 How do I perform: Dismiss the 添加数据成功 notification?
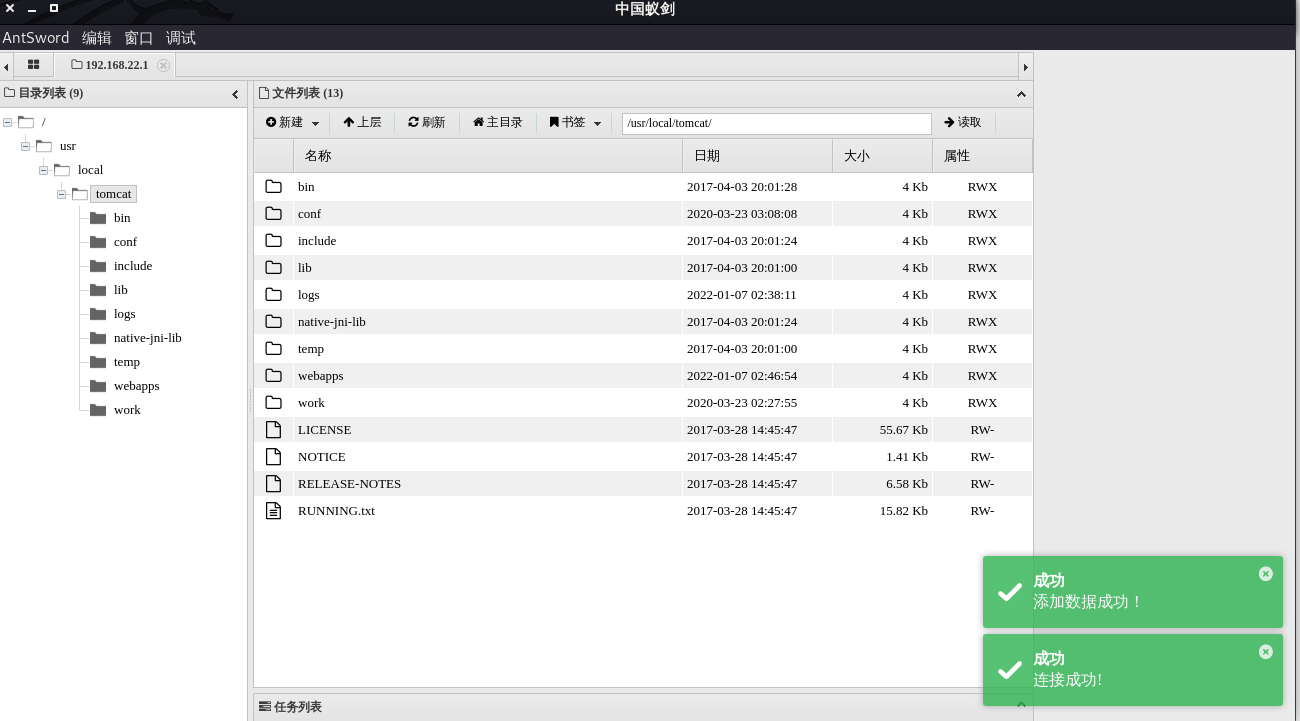(1266, 573)
